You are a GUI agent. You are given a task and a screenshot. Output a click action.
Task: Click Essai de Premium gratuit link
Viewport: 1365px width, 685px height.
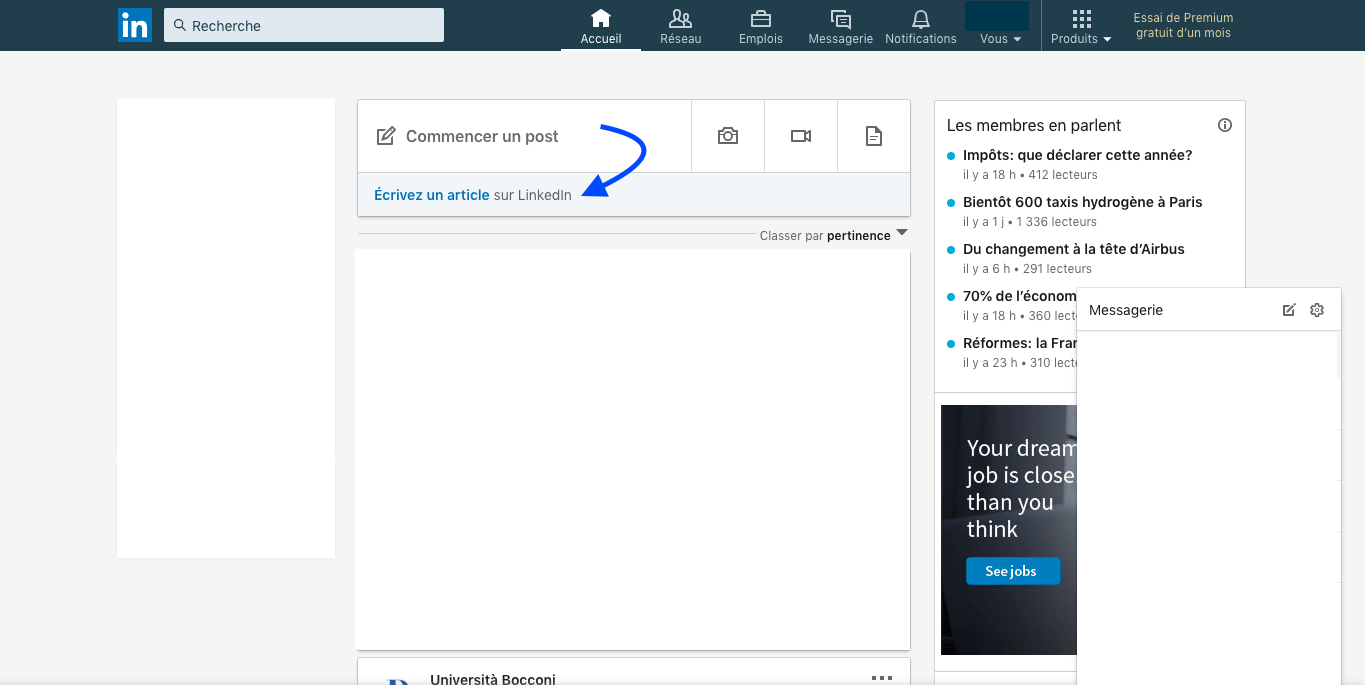(x=1183, y=26)
